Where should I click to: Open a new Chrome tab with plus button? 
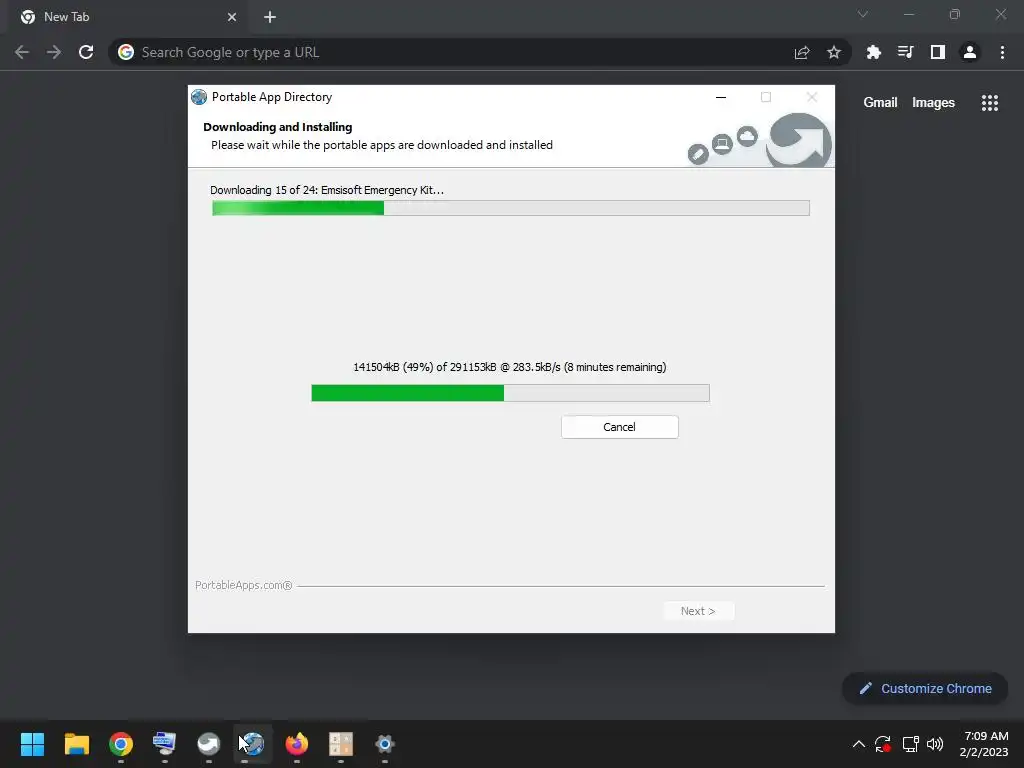pos(270,18)
